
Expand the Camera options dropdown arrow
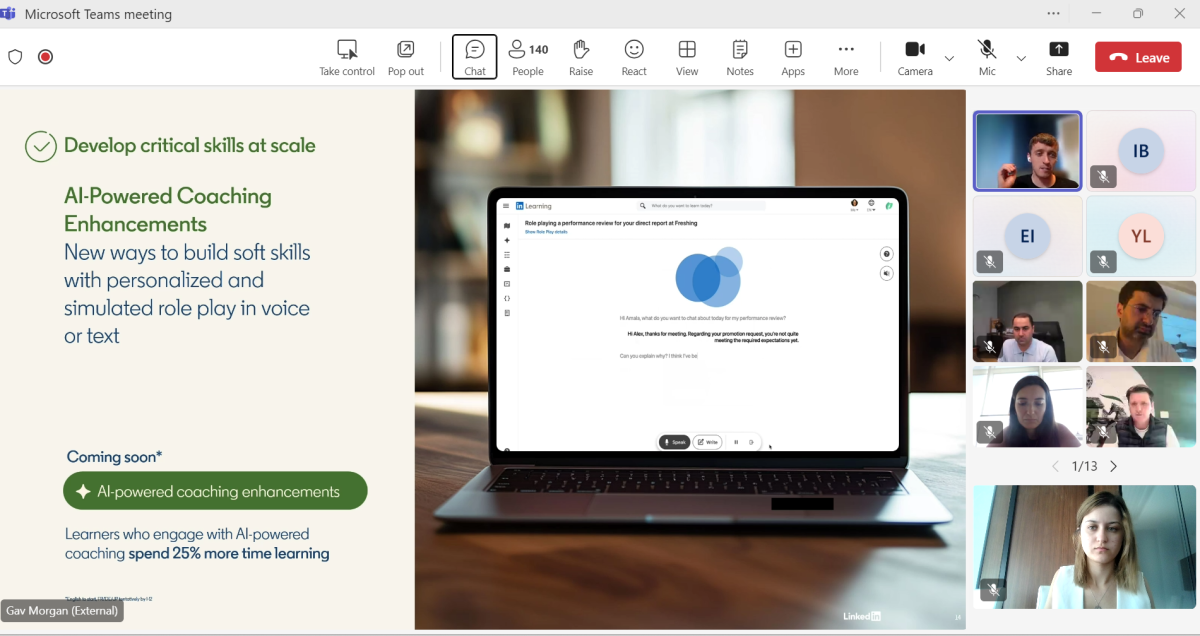949,58
